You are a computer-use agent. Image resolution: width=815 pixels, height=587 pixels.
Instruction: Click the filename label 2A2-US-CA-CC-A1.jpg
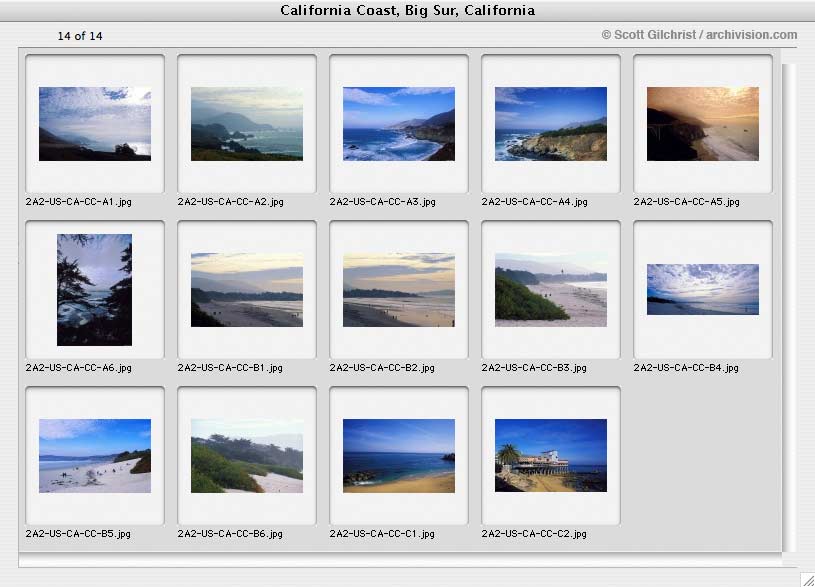78,202
